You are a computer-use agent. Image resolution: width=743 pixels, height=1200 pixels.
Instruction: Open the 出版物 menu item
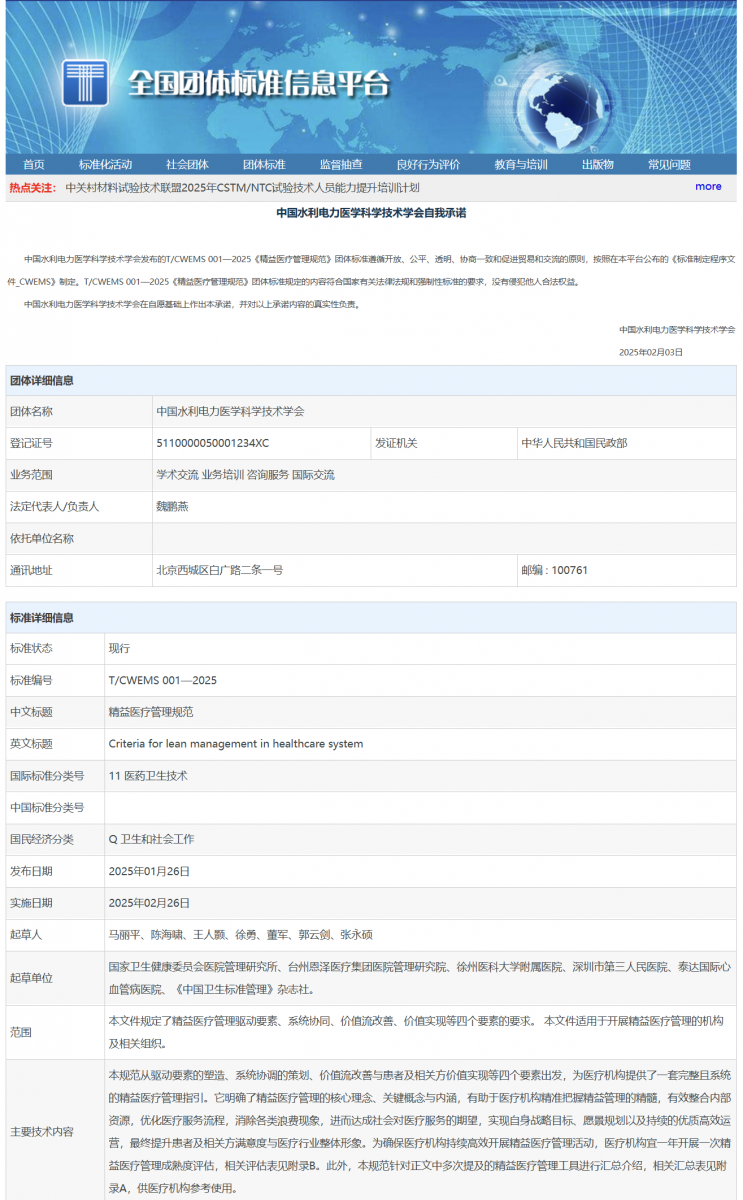pos(597,164)
